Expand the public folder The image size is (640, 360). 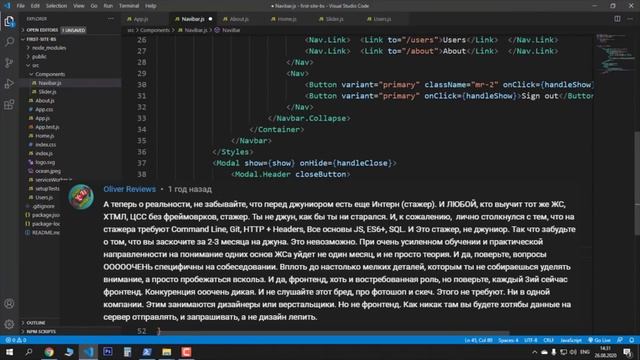point(39,57)
